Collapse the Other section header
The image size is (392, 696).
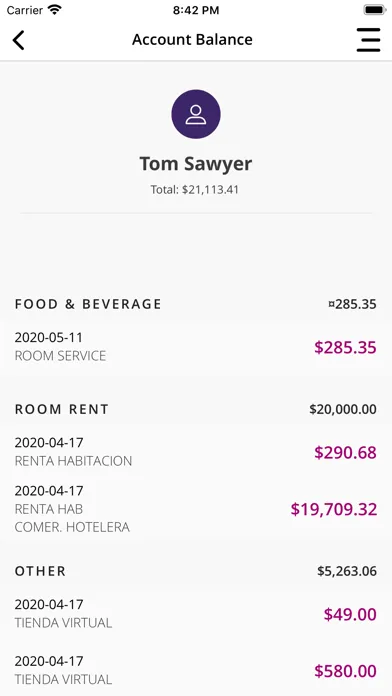196,571
